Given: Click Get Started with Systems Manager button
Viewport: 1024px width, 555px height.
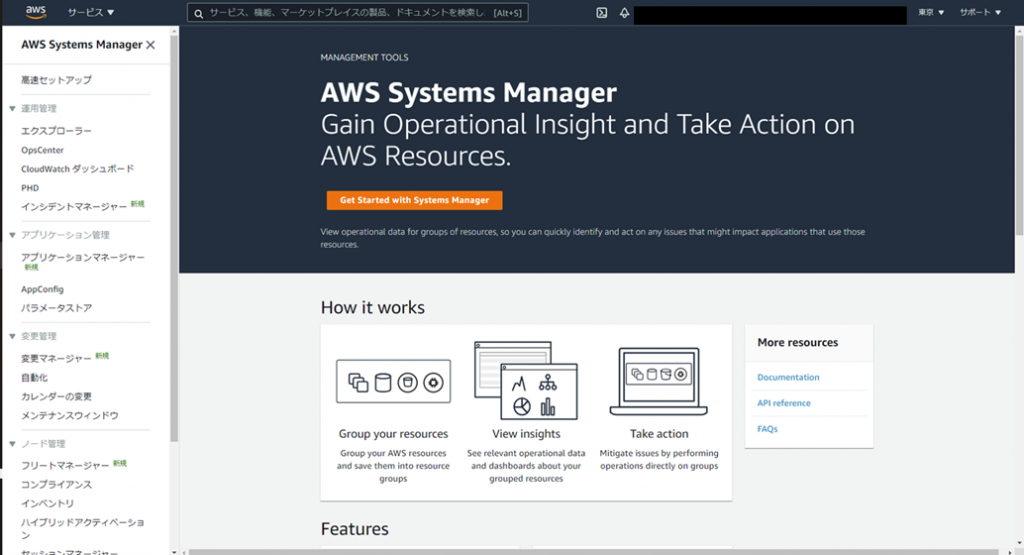Looking at the screenshot, I should pos(415,200).
